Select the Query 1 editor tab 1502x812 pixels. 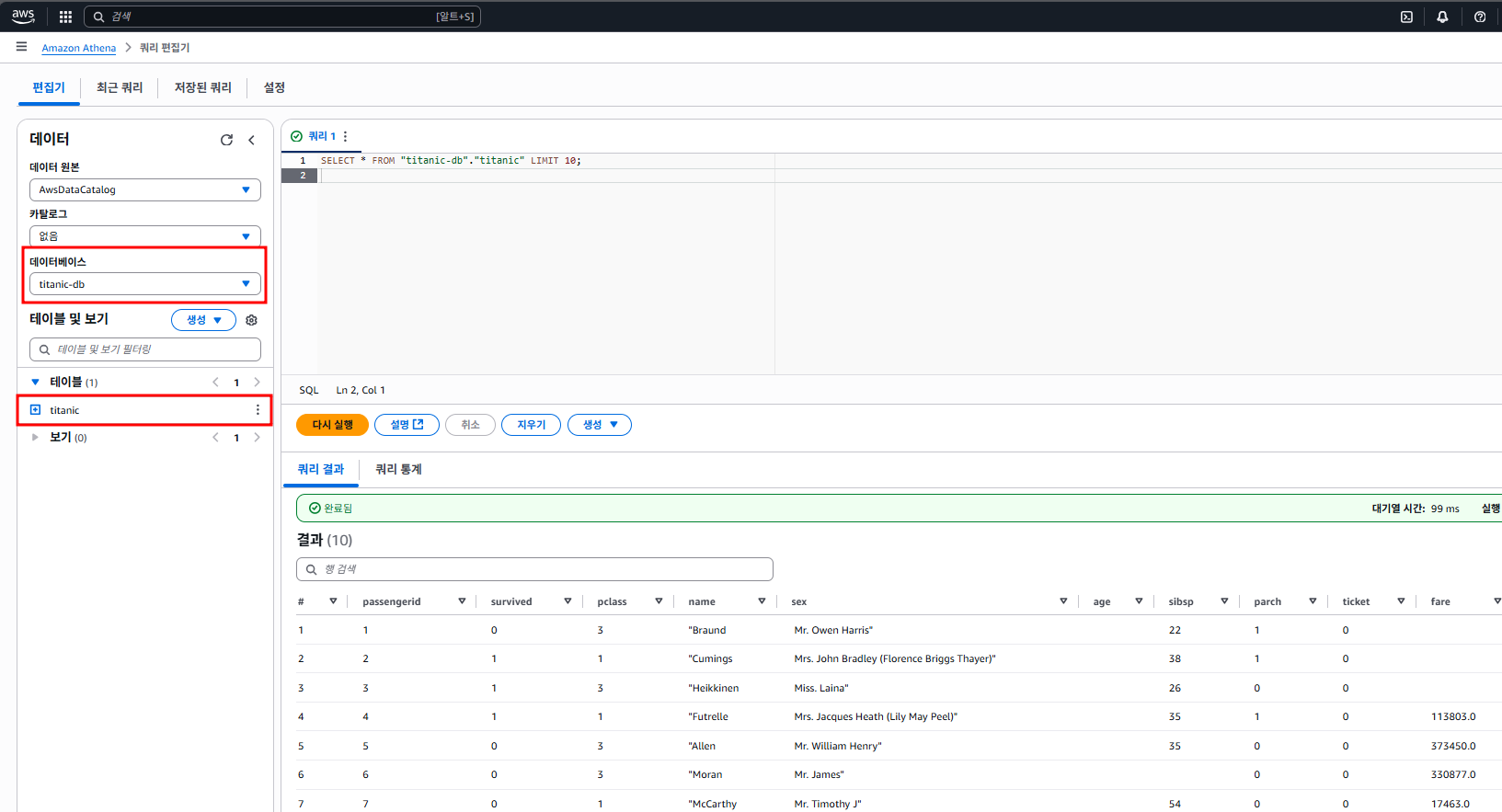tap(321, 136)
